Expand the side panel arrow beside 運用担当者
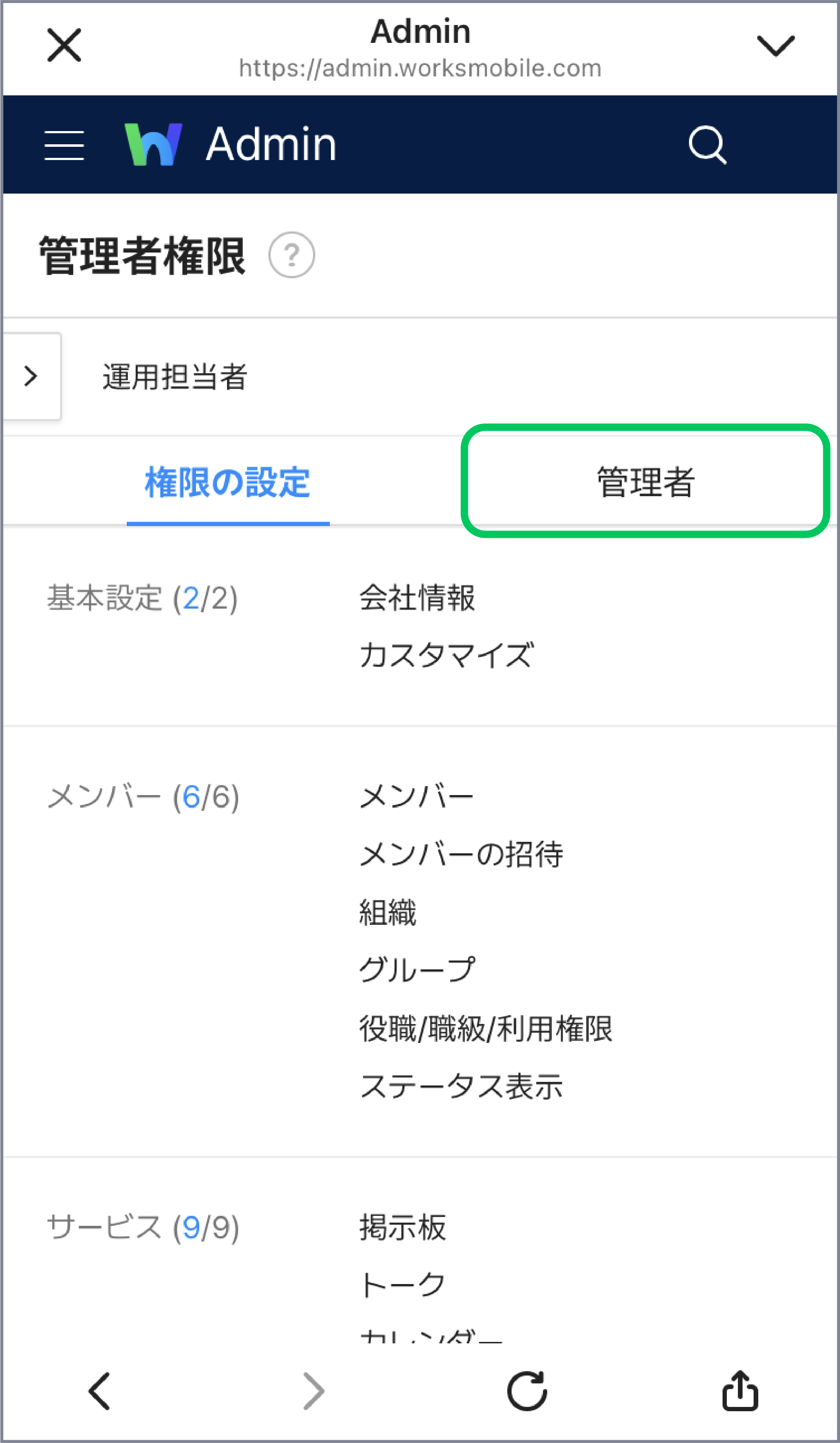The width and height of the screenshot is (840, 1443). coord(31,376)
